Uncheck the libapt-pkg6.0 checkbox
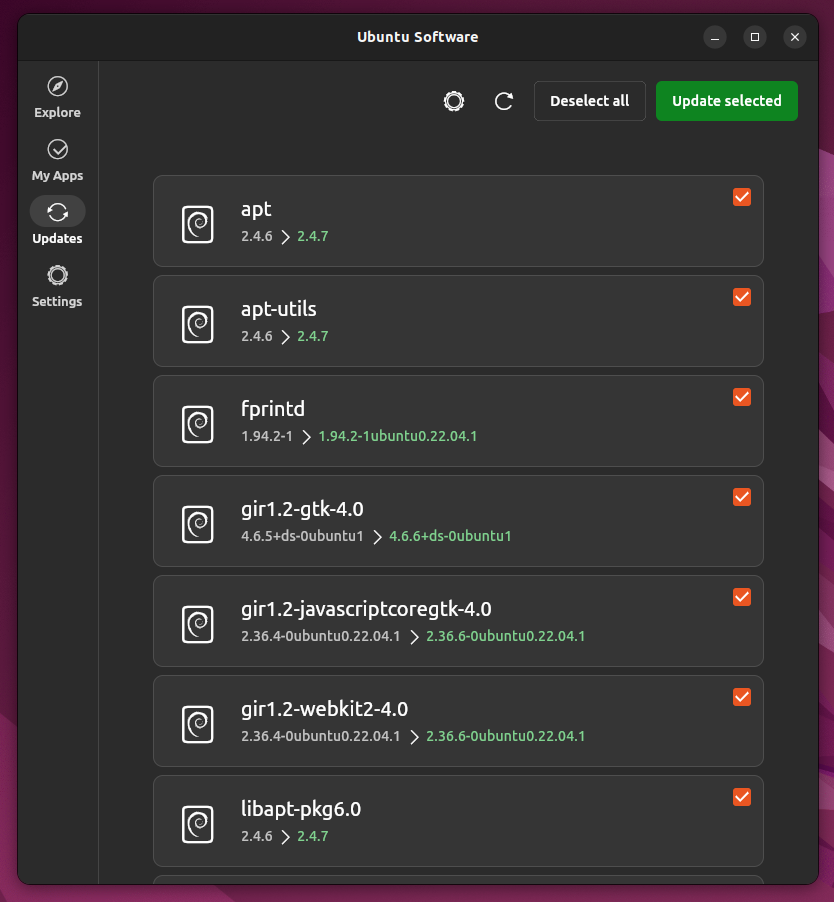 (742, 797)
